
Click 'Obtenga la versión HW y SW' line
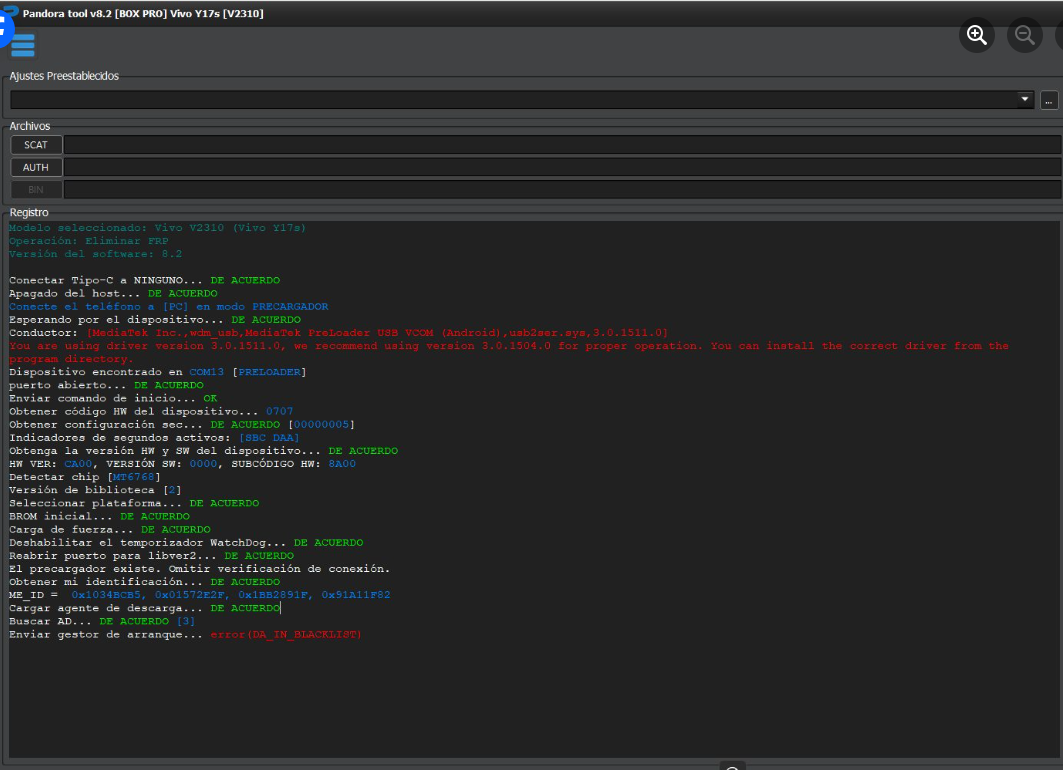pos(203,451)
